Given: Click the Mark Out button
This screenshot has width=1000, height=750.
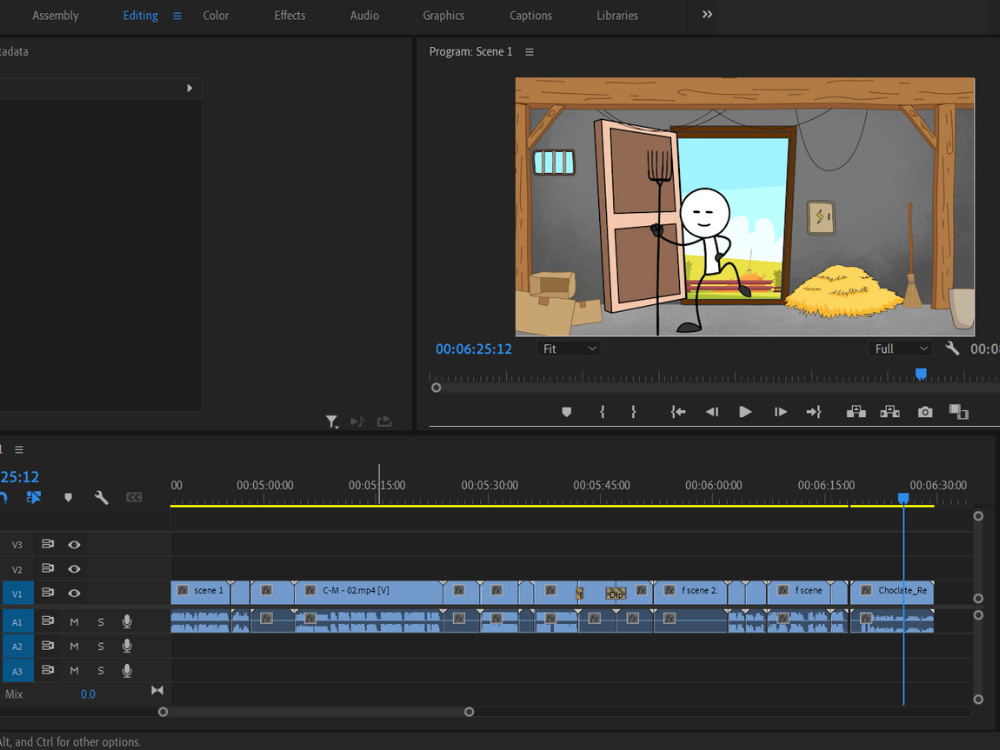Looking at the screenshot, I should pyautogui.click(x=633, y=412).
